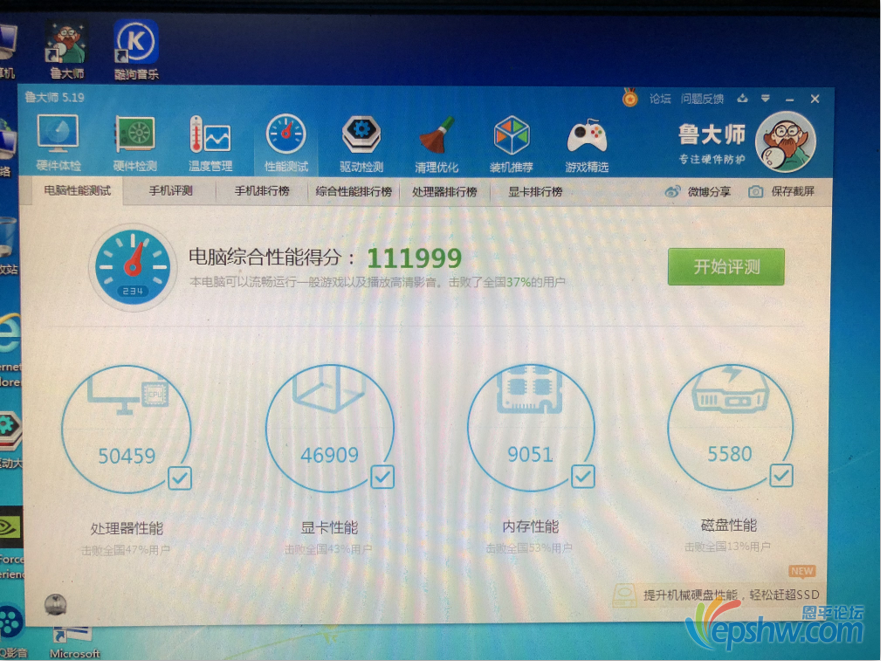The width and height of the screenshot is (881, 661).
Task: Switch to the 综合性能排行榜 tab
Action: coord(353,192)
